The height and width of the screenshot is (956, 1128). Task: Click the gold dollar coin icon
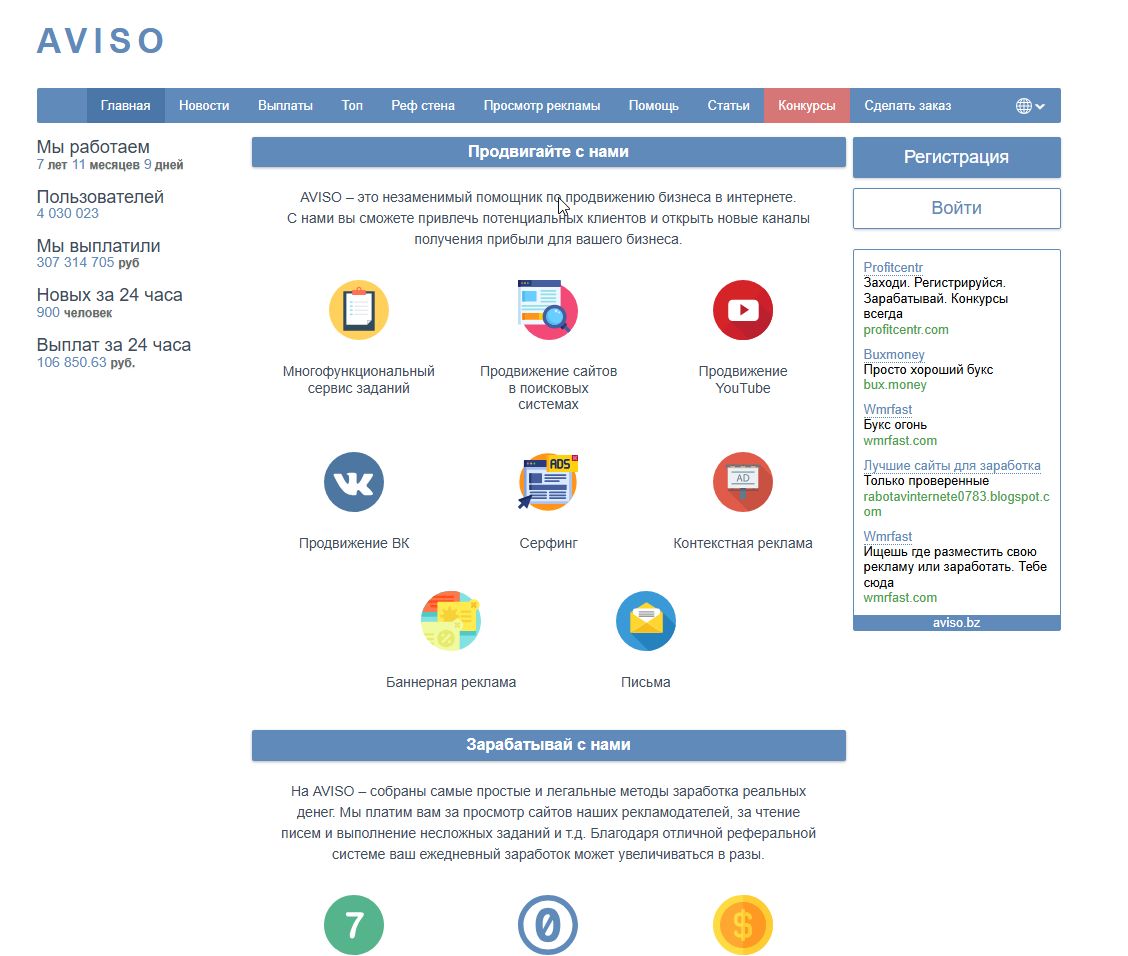coord(743,925)
